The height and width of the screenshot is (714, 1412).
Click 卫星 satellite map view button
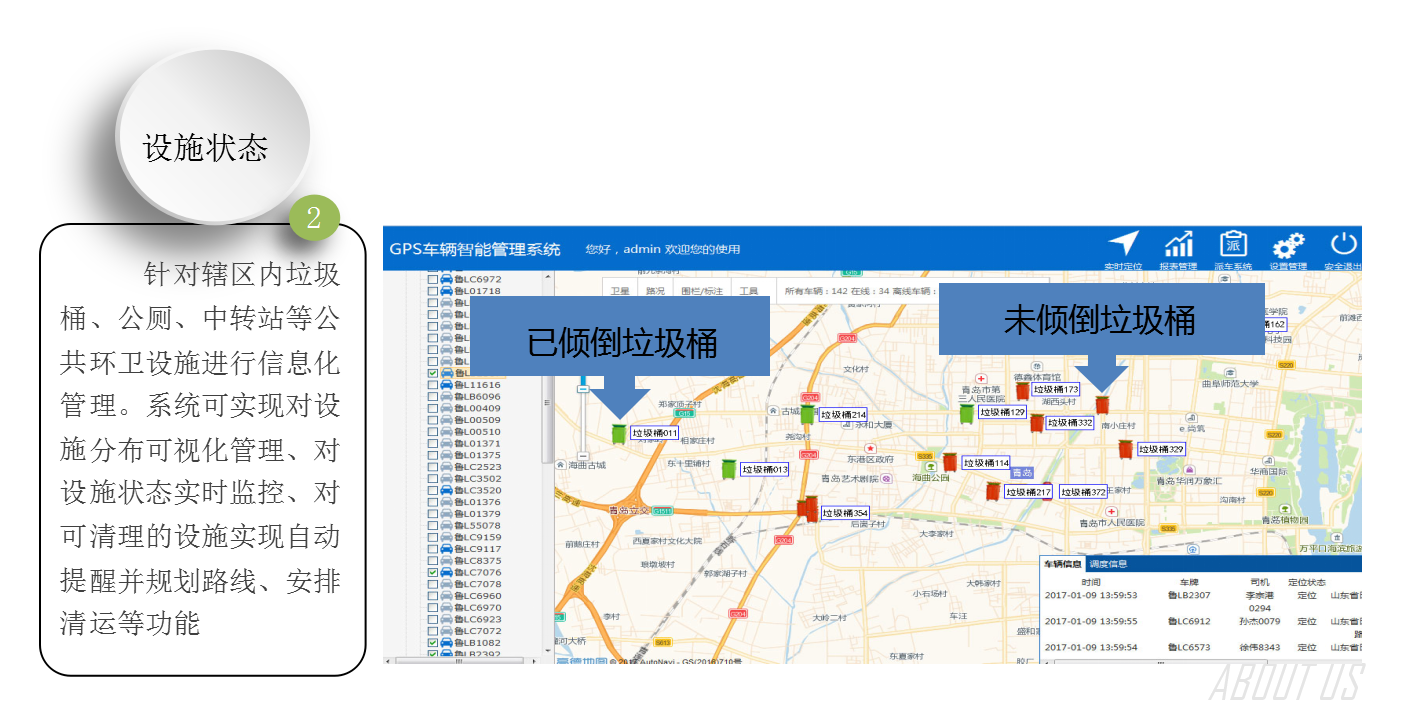621,292
